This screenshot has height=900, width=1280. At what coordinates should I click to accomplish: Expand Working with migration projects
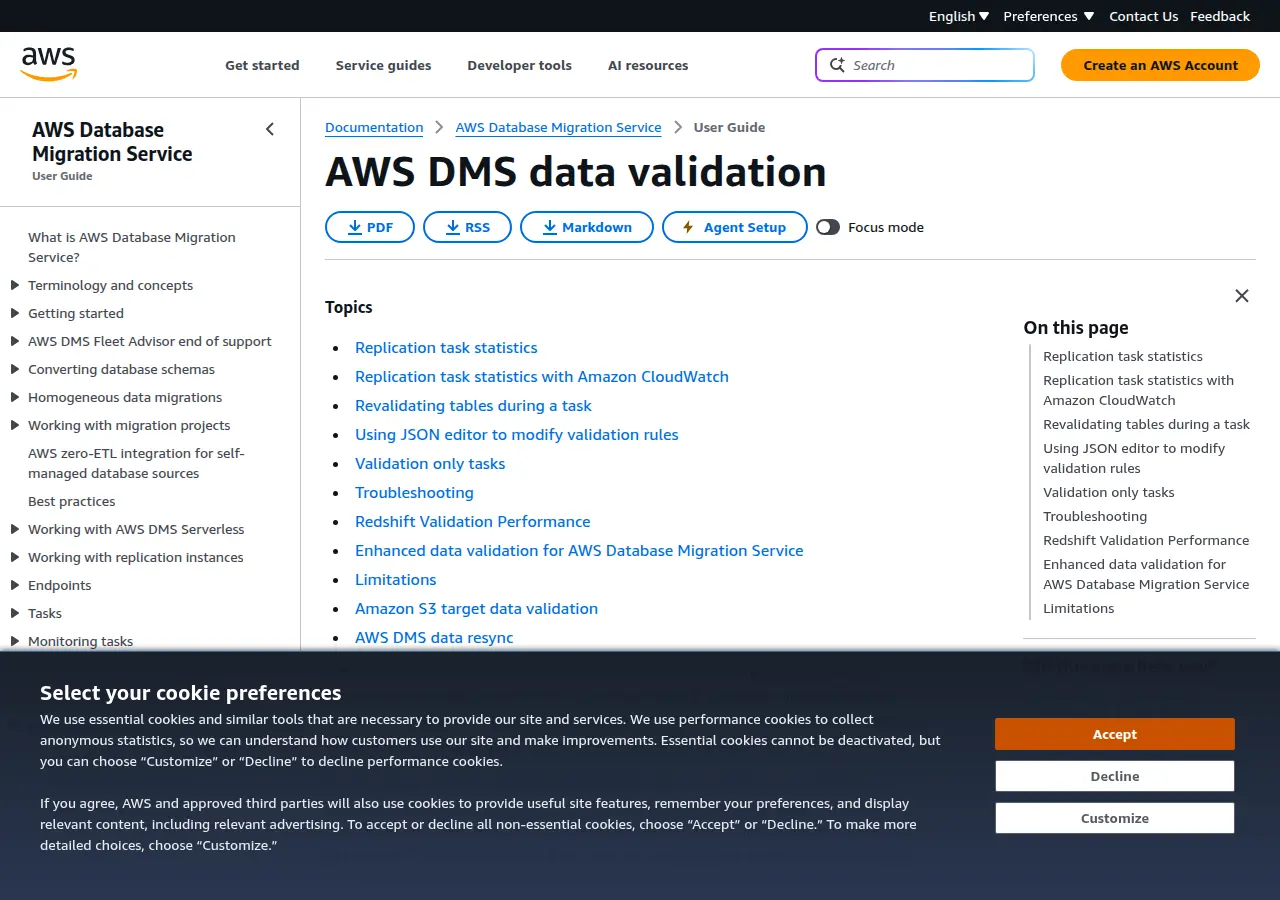(15, 425)
